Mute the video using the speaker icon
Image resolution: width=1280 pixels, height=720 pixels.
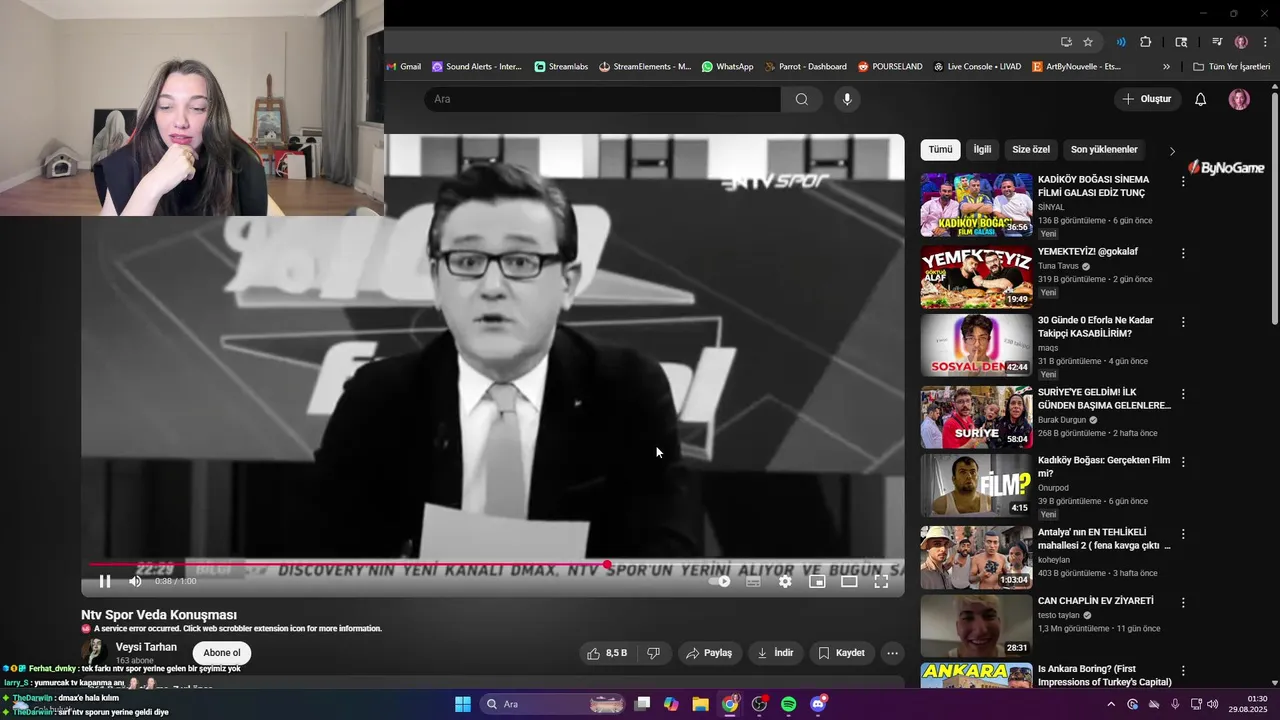135,581
